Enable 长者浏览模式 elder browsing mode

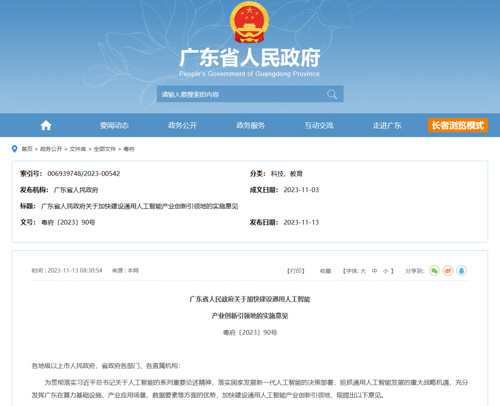click(458, 125)
